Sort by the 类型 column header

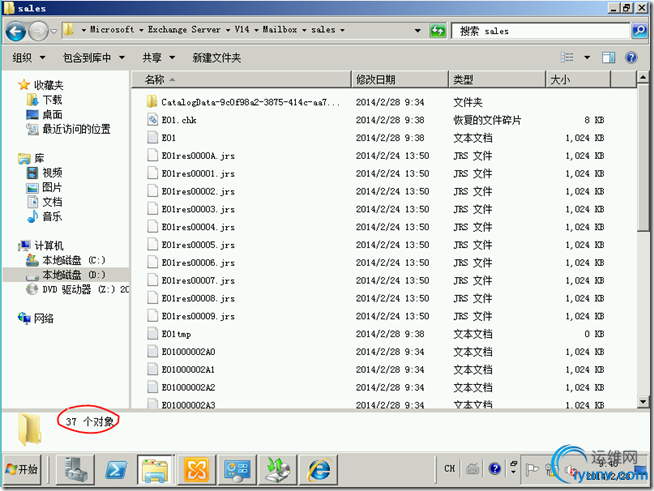pyautogui.click(x=497, y=79)
